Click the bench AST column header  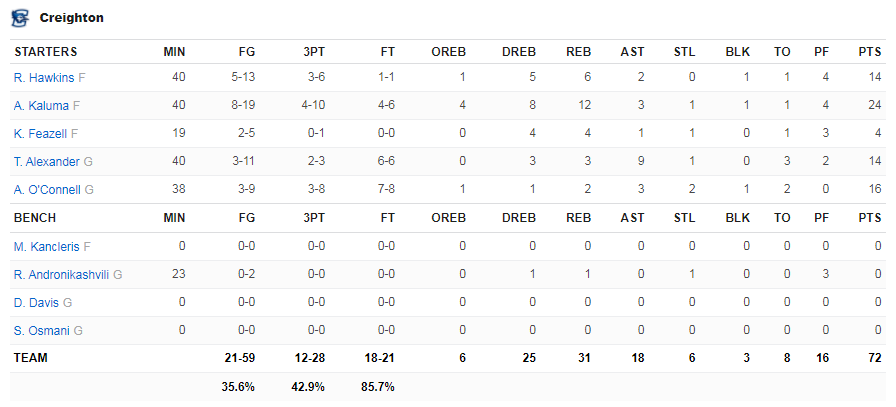click(633, 218)
